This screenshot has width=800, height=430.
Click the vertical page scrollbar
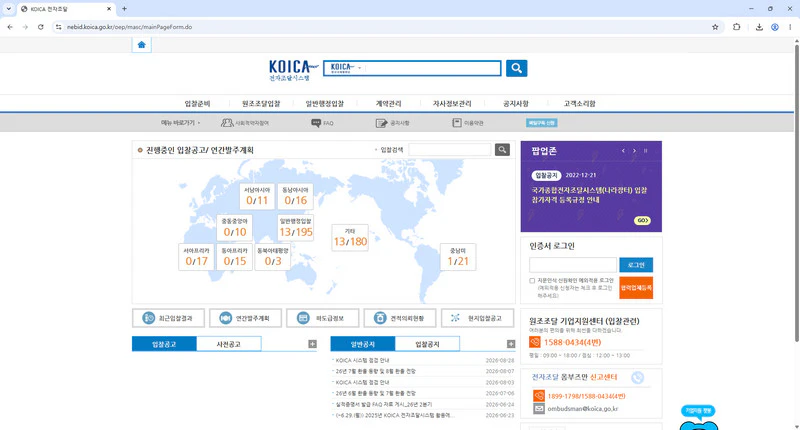pos(796,194)
